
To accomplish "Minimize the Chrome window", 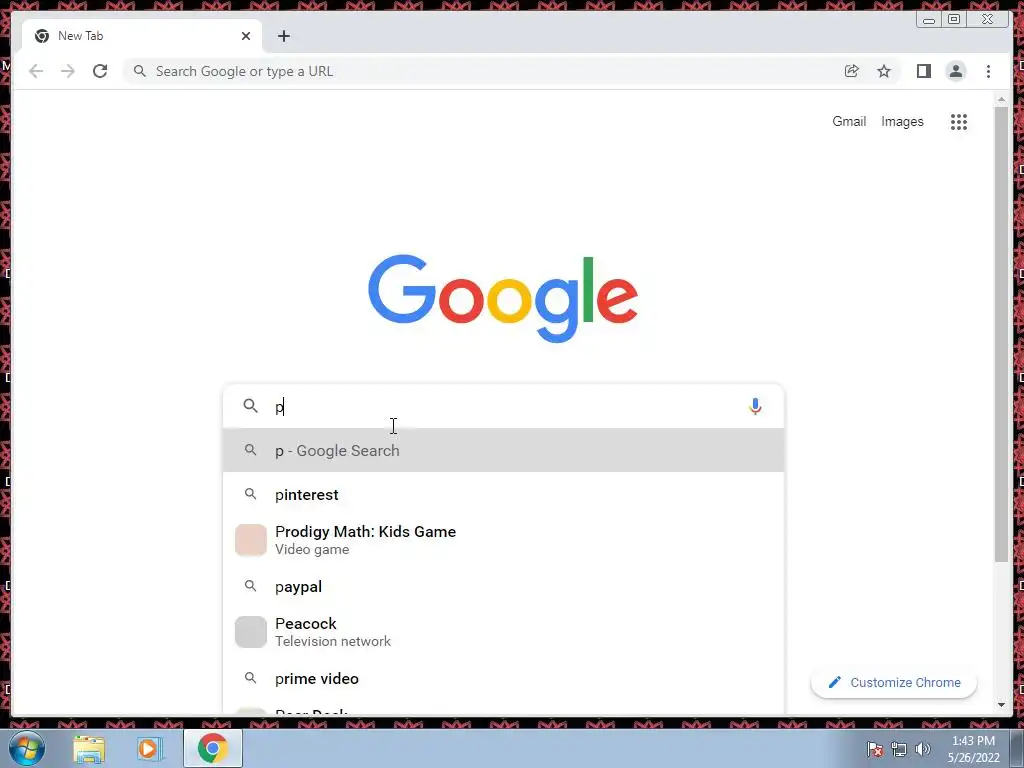I will click(x=929, y=20).
